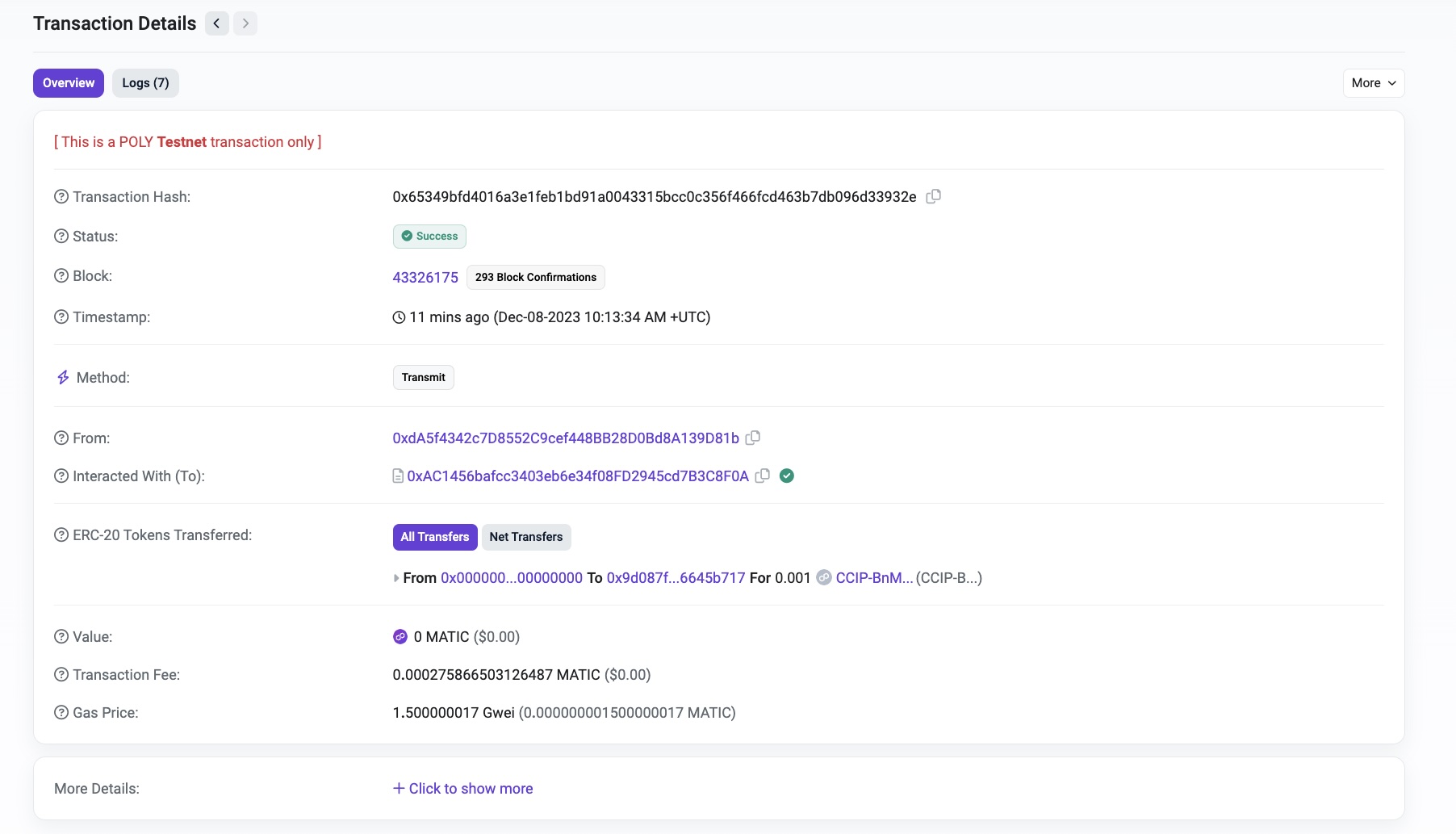This screenshot has width=1456, height=834.
Task: Open recipient 0x9d087f...6645b717 link
Action: (x=676, y=577)
